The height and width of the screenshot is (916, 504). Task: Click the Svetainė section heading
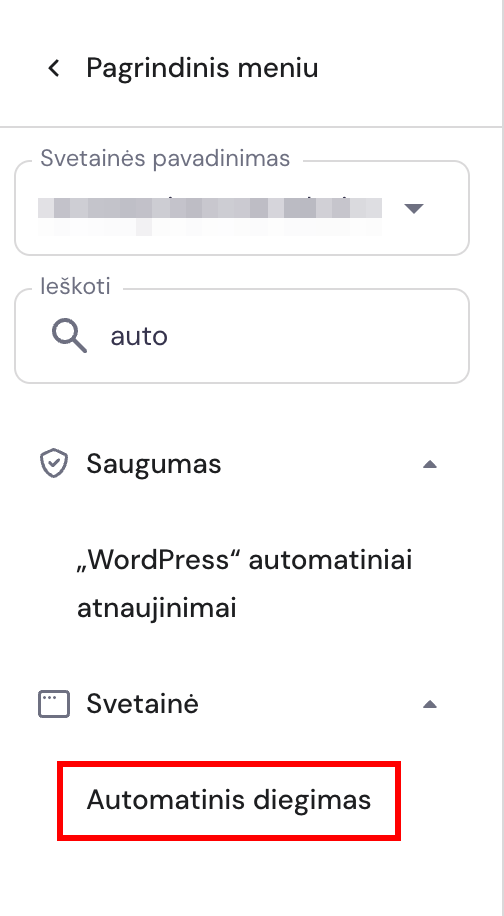(x=142, y=704)
